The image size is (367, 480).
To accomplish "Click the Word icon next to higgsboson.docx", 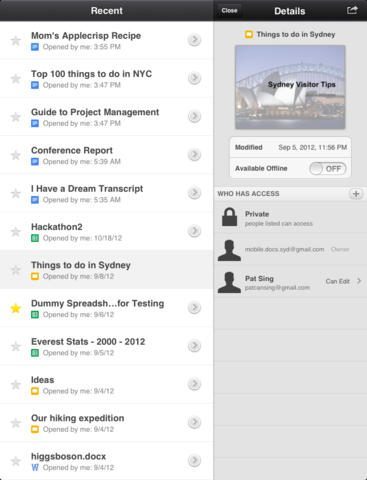I will click(35, 468).
